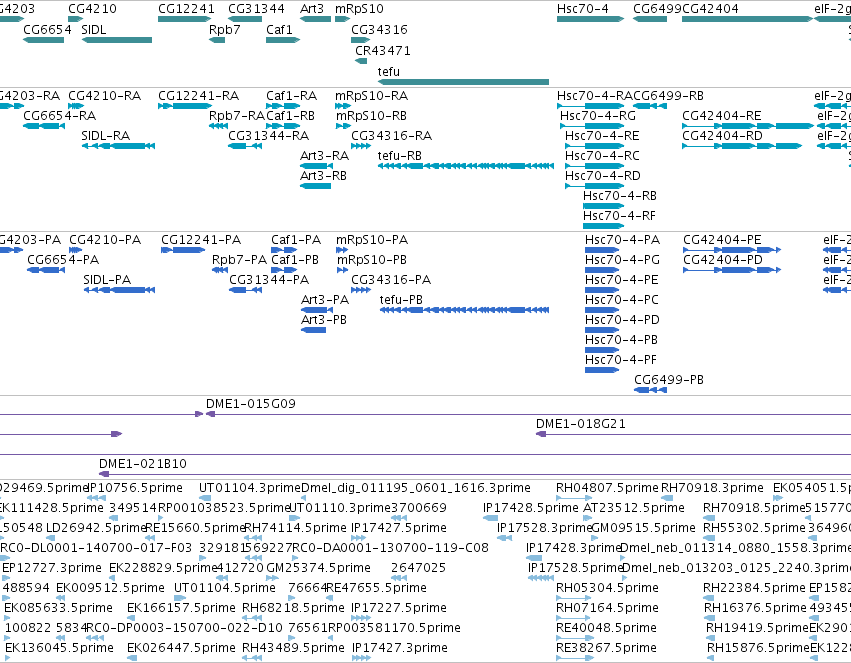Click SIDL-RA transcript glyph
The height and width of the screenshot is (663, 851).
(x=118, y=145)
